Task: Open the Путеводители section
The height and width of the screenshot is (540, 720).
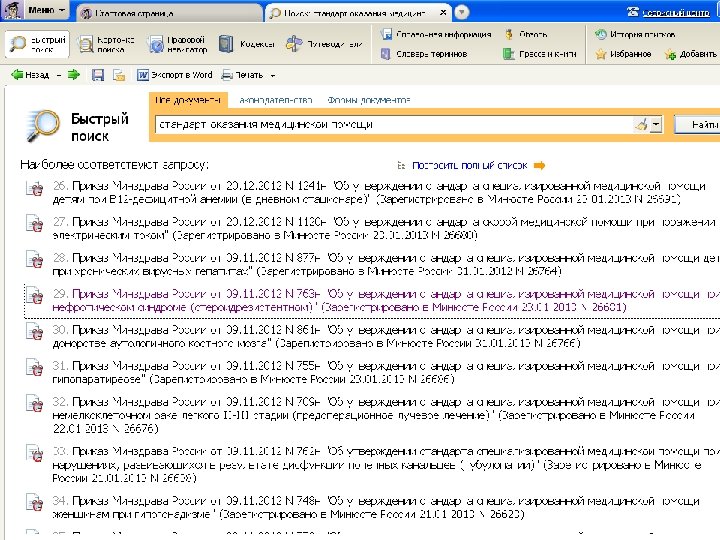Action: 324,44
